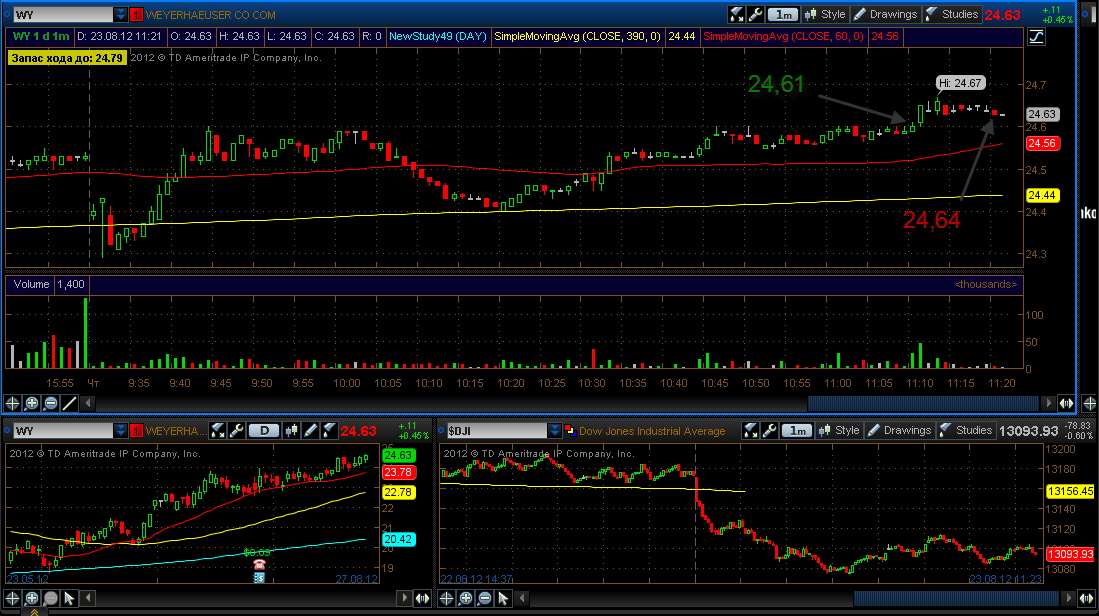
Task: Expand the symbol dropdown on the top WY chart
Action: [121, 15]
